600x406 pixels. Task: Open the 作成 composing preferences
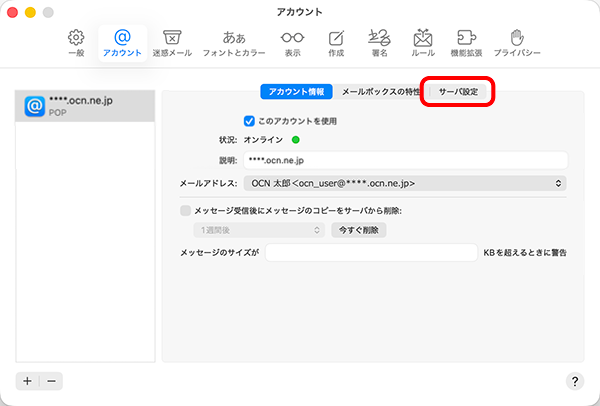(336, 41)
